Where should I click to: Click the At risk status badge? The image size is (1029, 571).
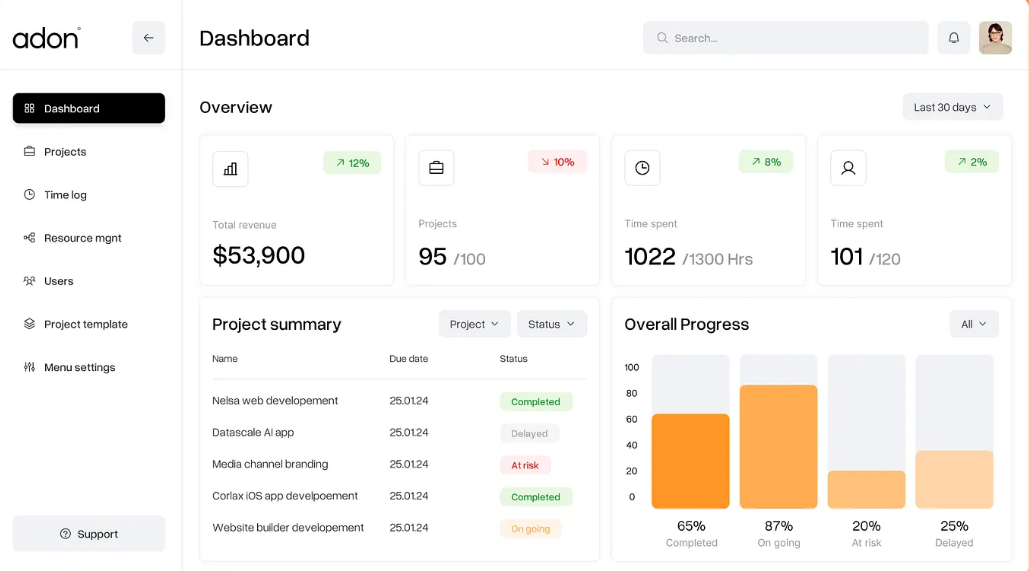pos(525,465)
